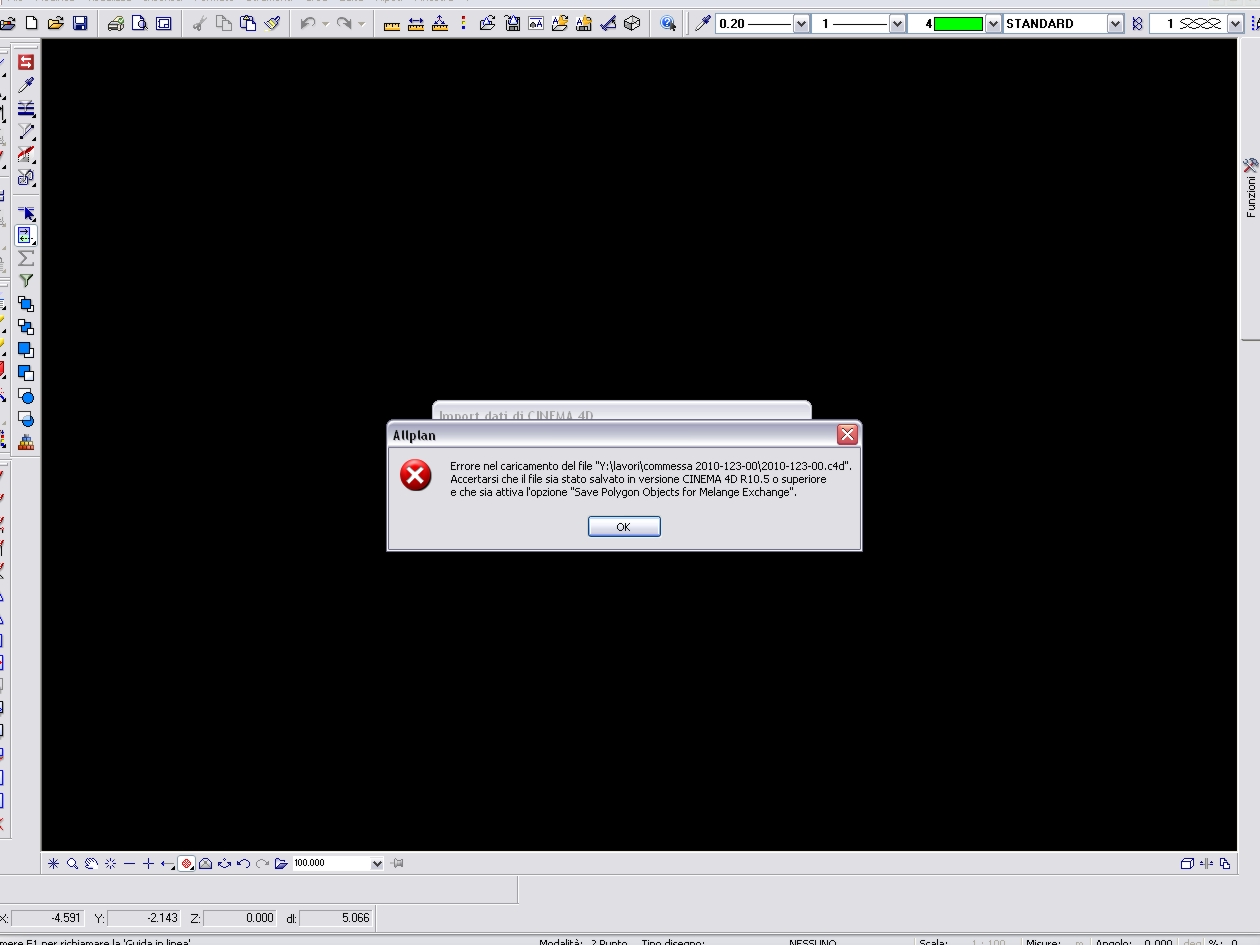Open the line color dropdown arrow
Screen dimensions: 1260x945
[993, 24]
